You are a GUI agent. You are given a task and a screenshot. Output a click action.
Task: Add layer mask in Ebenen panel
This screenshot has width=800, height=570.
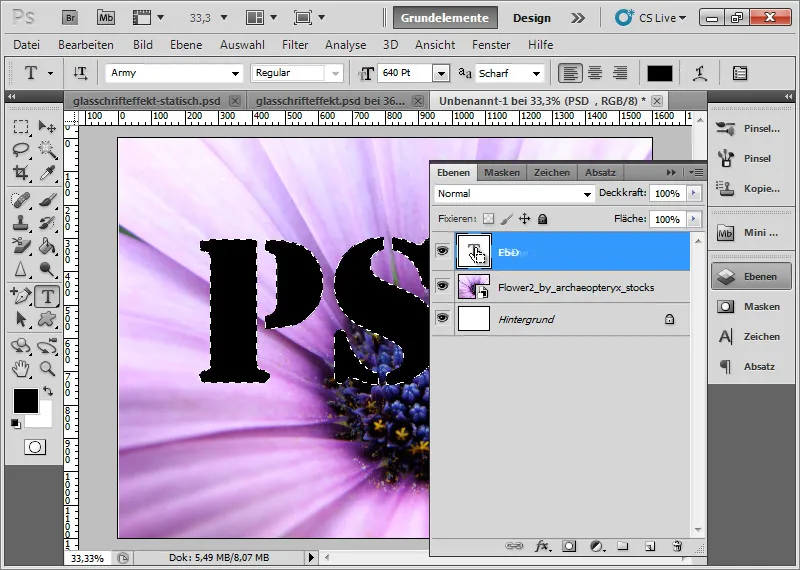pyautogui.click(x=569, y=547)
